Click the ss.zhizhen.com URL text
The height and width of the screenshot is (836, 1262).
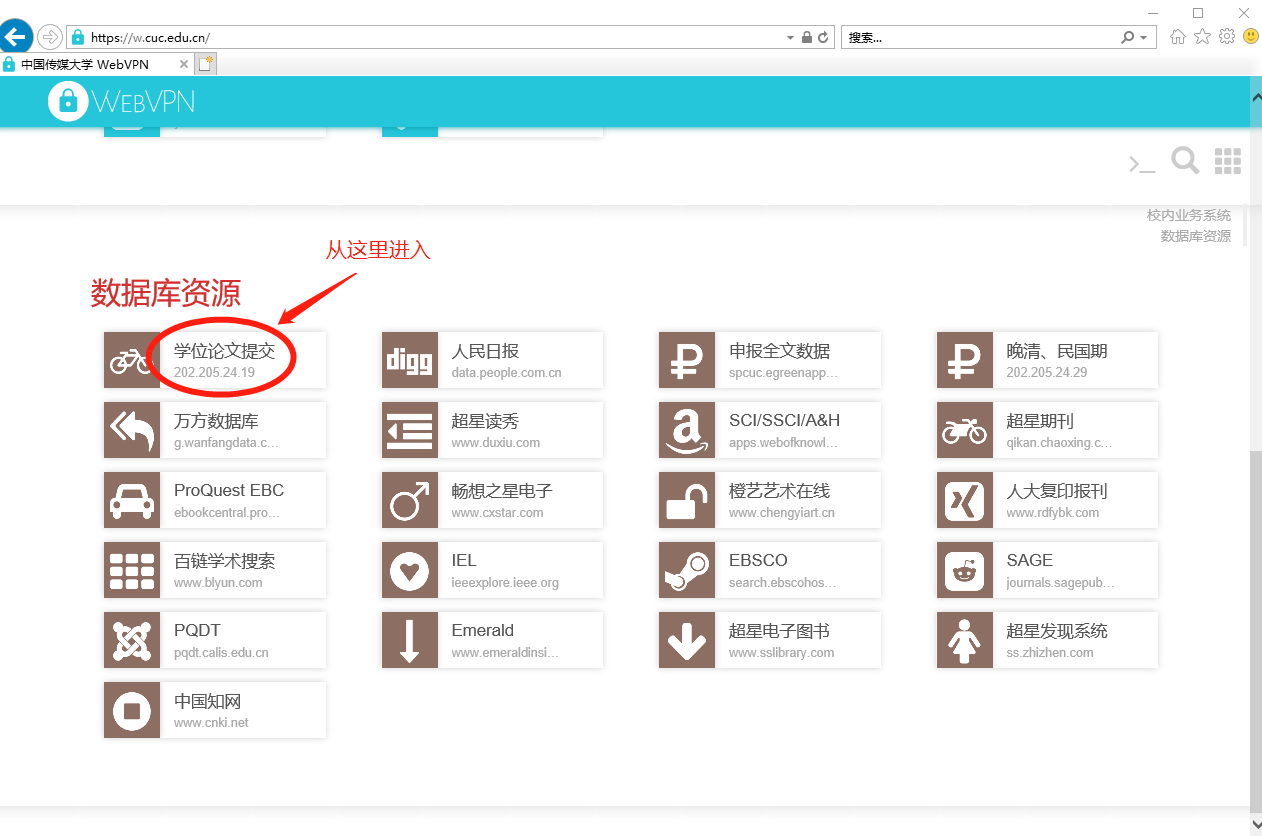click(x=1050, y=653)
